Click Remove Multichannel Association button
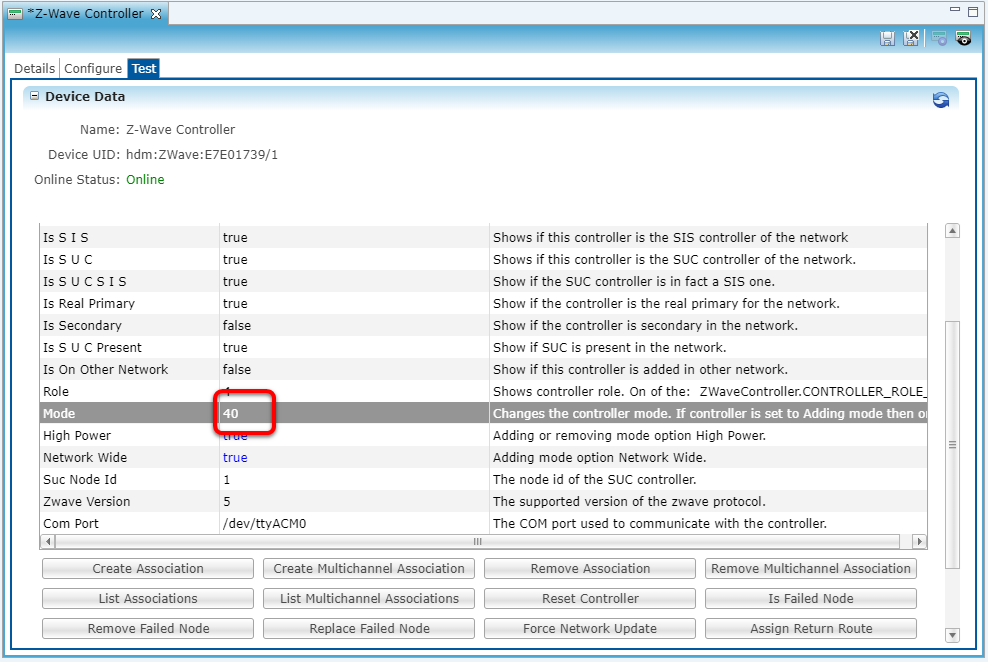This screenshot has width=988, height=662. [811, 568]
